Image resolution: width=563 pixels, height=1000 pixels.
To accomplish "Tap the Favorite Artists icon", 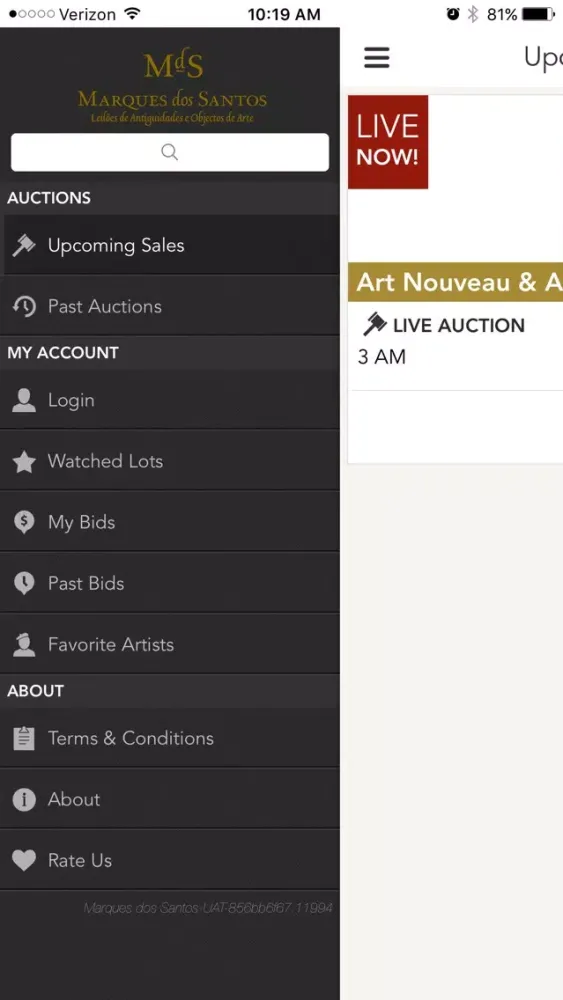I will coord(24,645).
